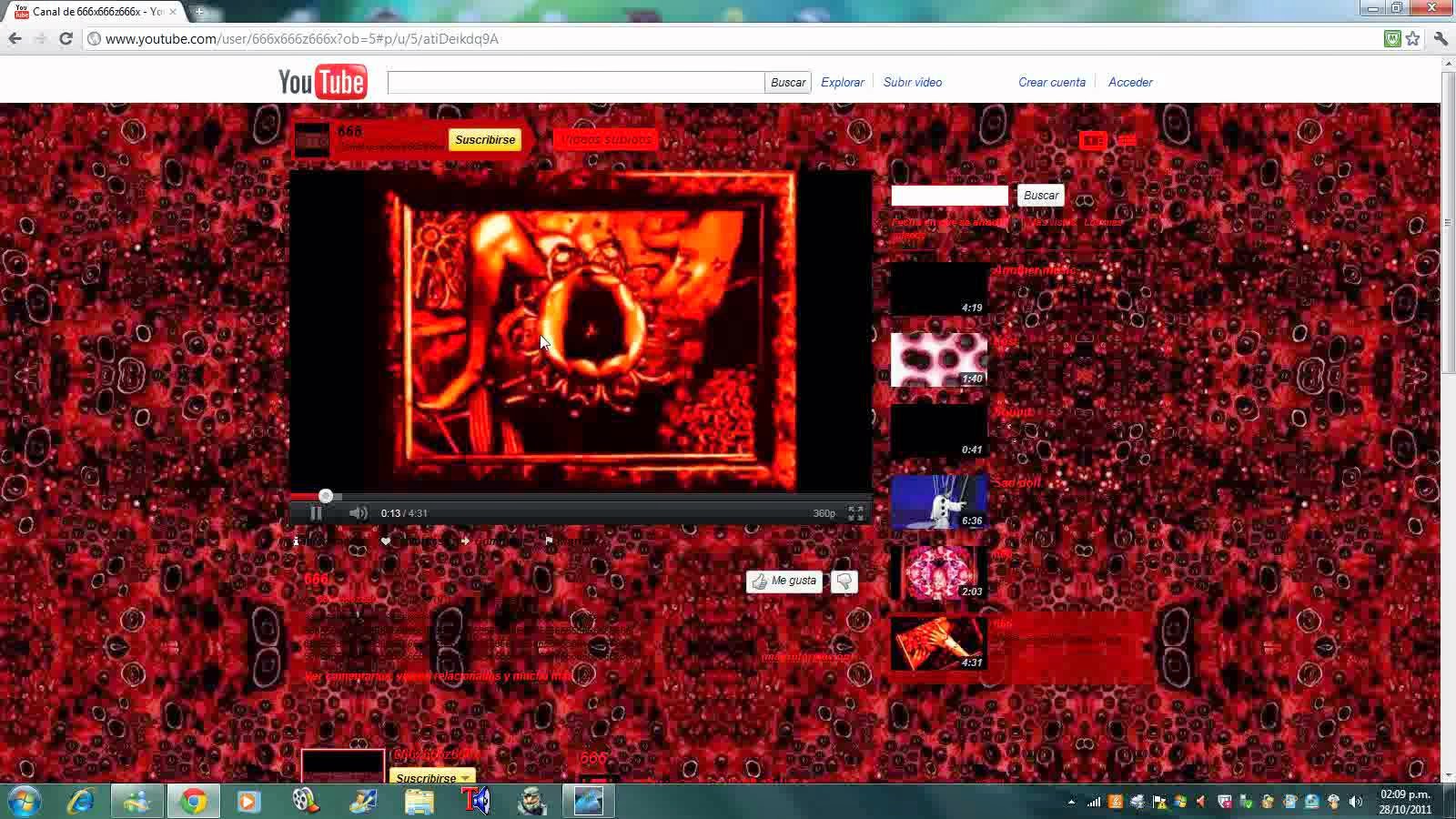Flag the video for reporting
Viewport: 1456px width, 819px height.
click(549, 541)
